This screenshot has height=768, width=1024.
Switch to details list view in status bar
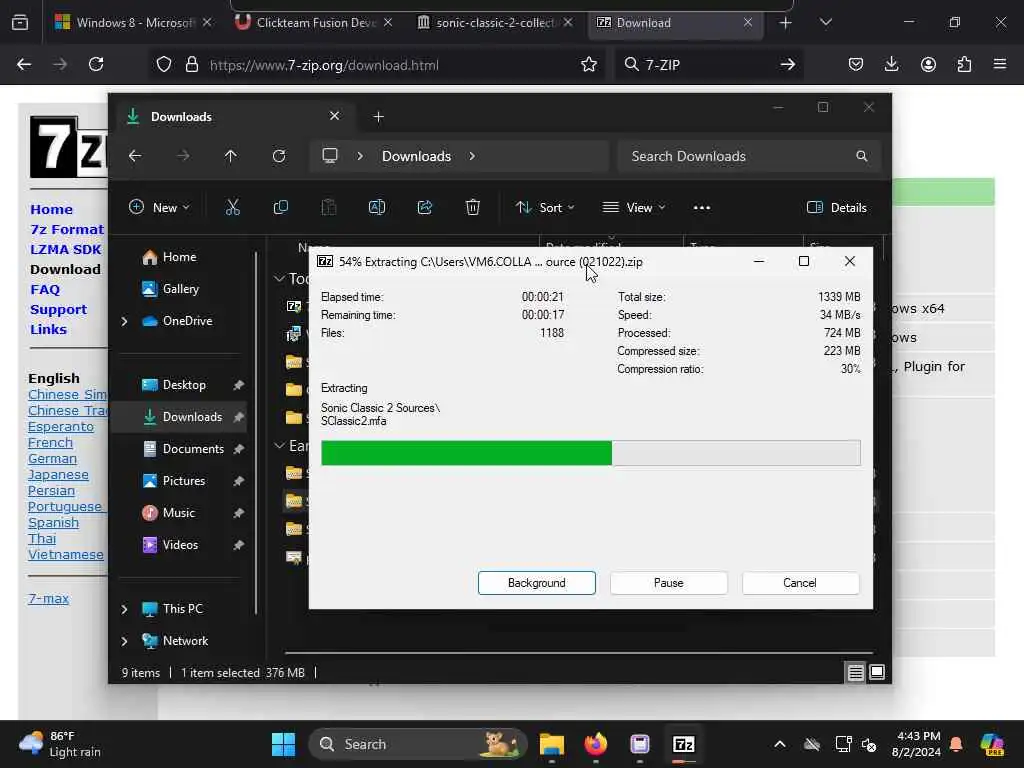[856, 672]
